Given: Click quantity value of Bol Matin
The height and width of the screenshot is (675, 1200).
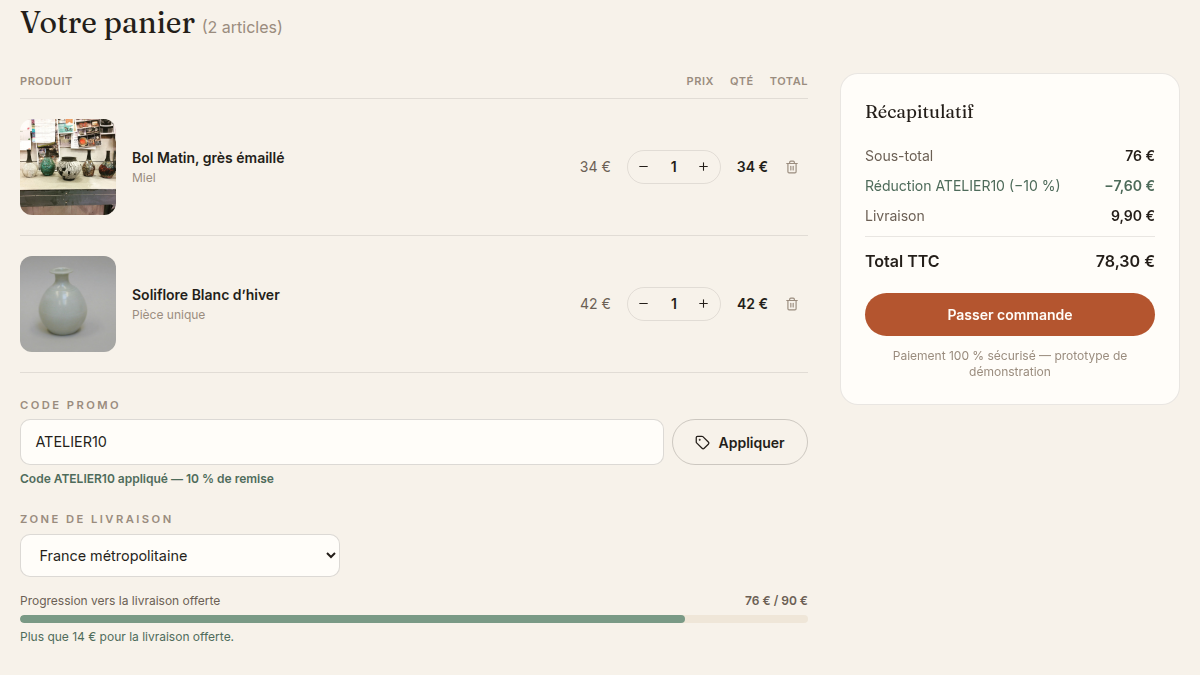Looking at the screenshot, I should [674, 167].
